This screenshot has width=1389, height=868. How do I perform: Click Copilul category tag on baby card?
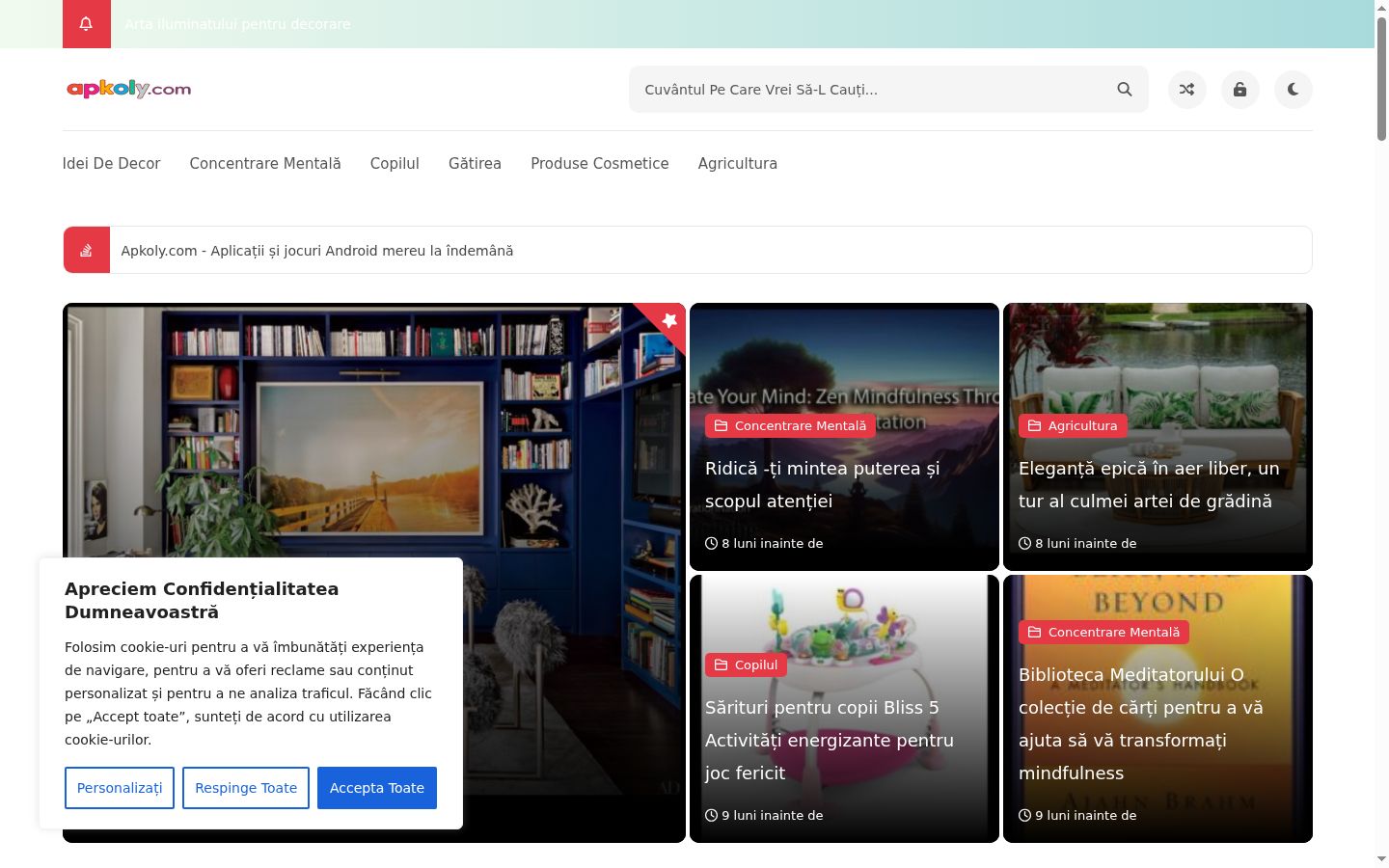[x=746, y=665]
